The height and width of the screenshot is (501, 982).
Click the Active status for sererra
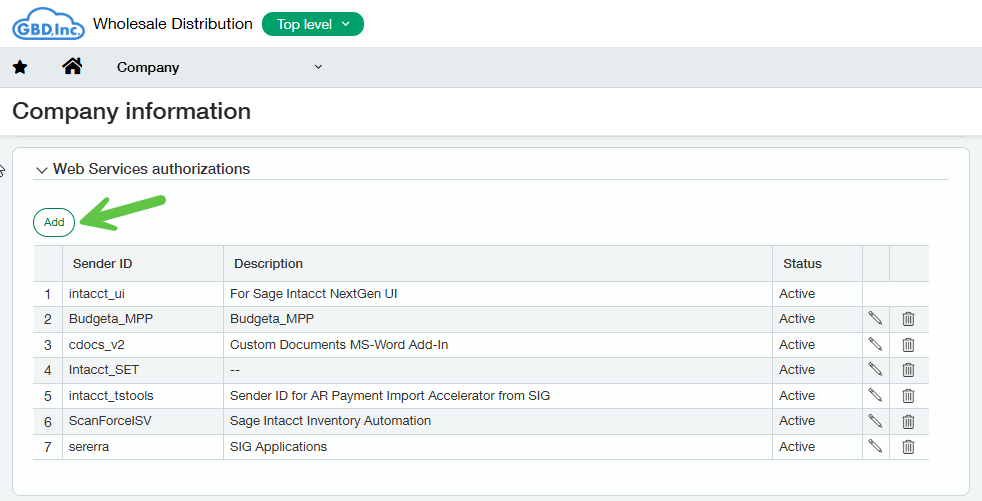797,447
